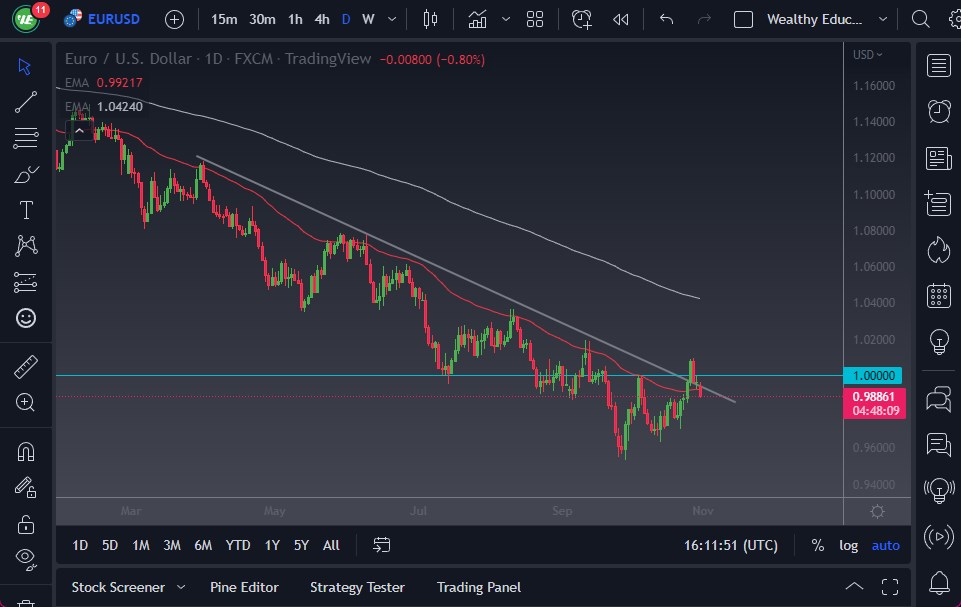961x607 pixels.
Task: Open the Text annotation tool
Action: click(25, 209)
